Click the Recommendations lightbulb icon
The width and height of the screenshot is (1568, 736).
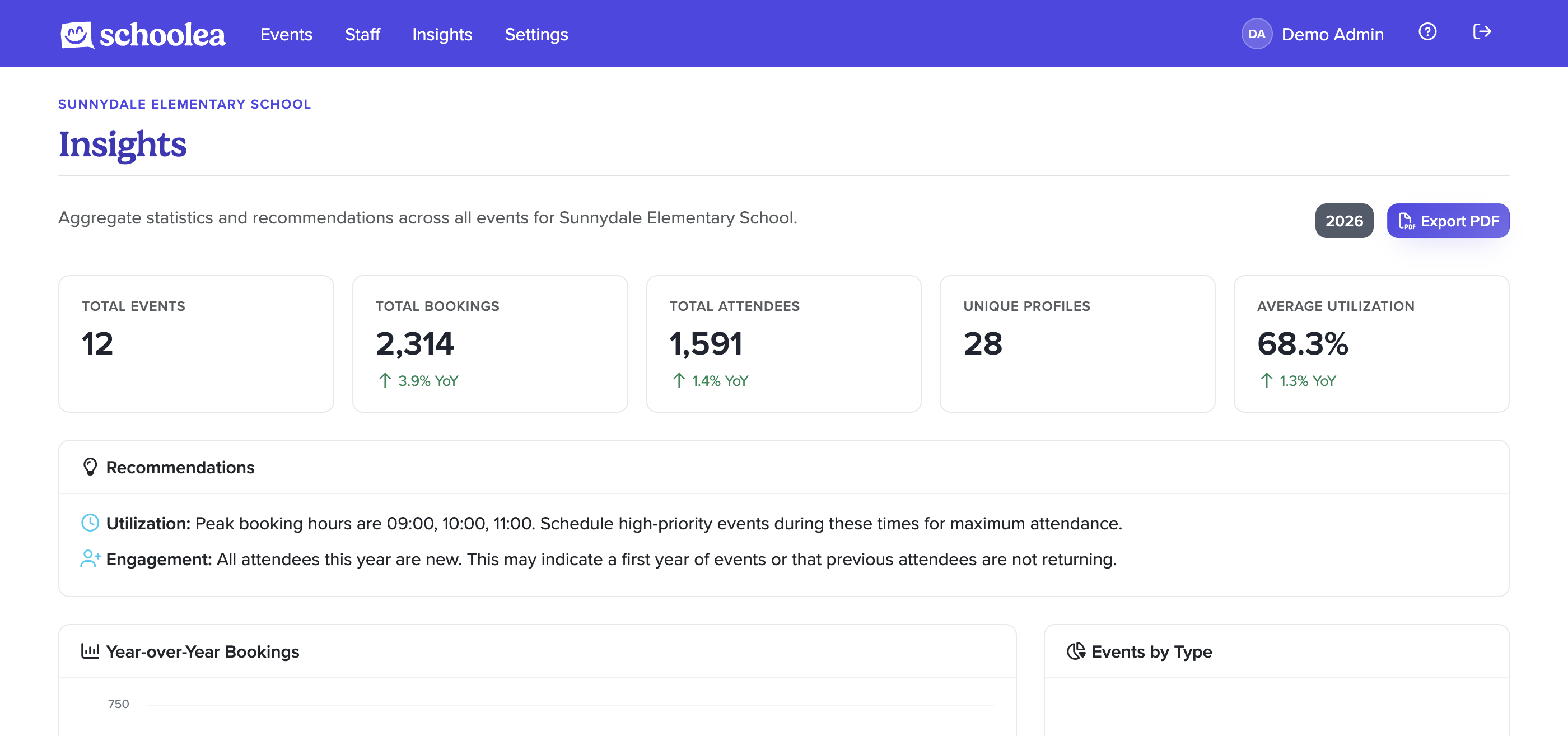click(90, 467)
